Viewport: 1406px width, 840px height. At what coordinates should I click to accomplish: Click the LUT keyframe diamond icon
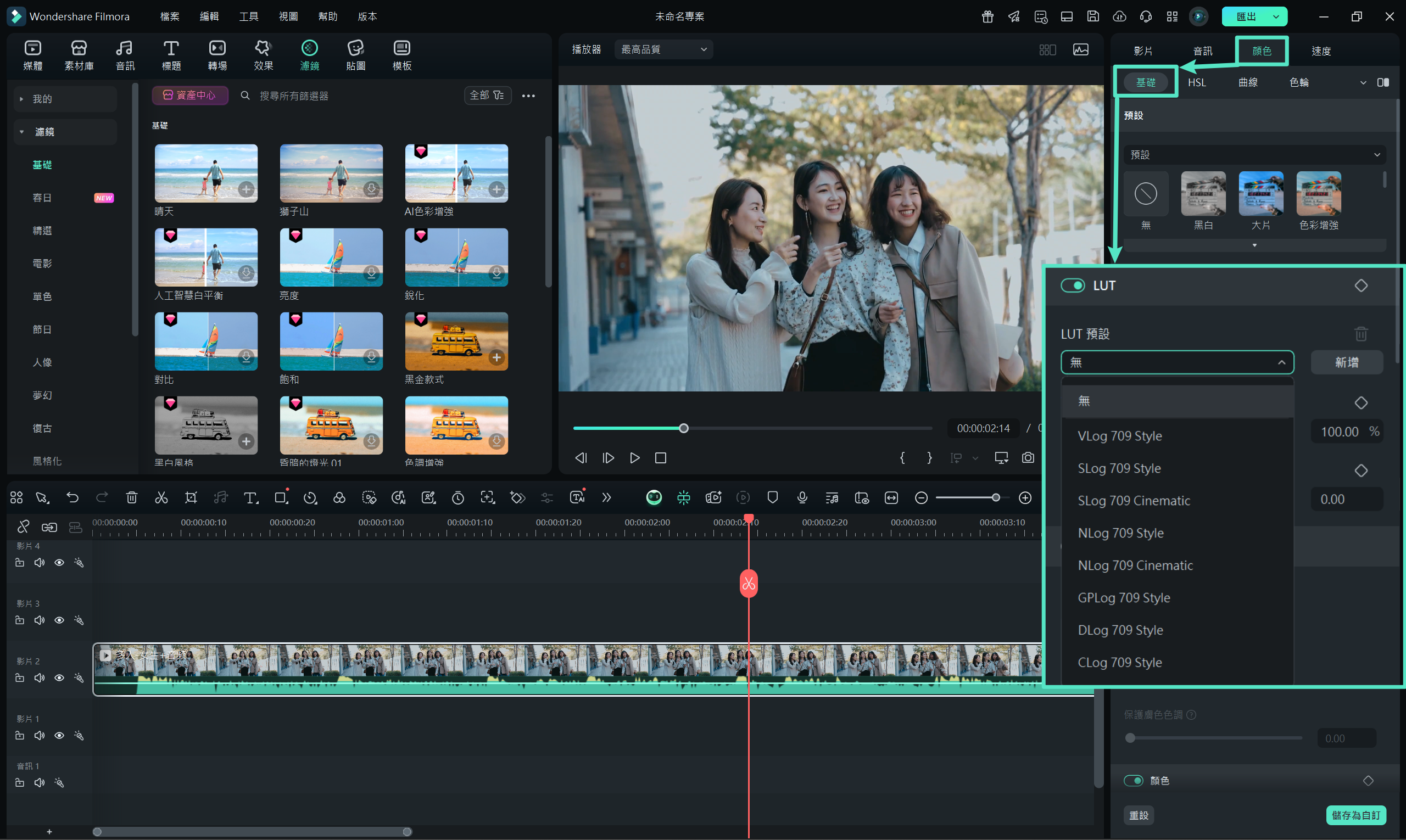coord(1361,286)
